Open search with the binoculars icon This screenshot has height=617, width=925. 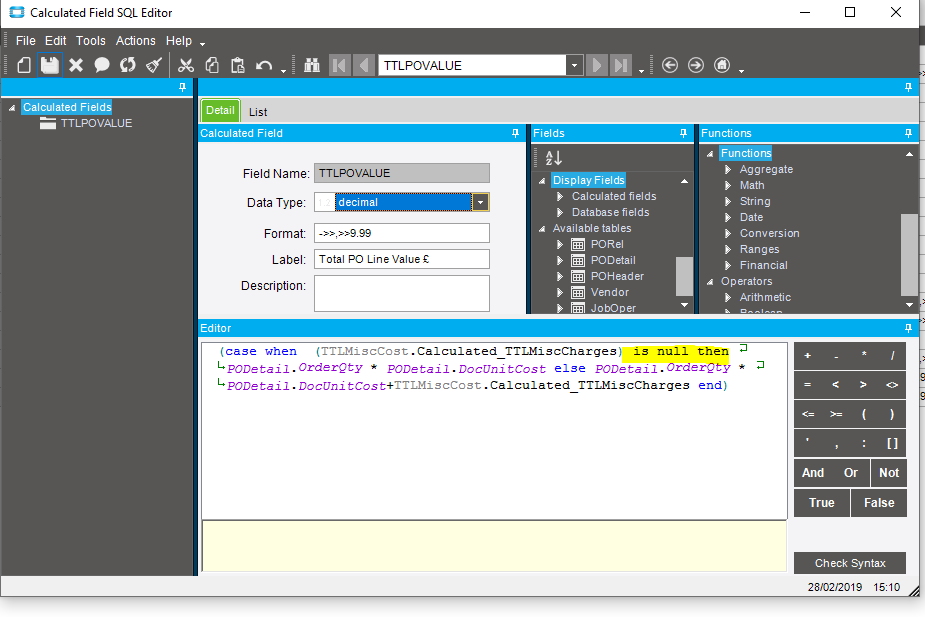[x=311, y=65]
